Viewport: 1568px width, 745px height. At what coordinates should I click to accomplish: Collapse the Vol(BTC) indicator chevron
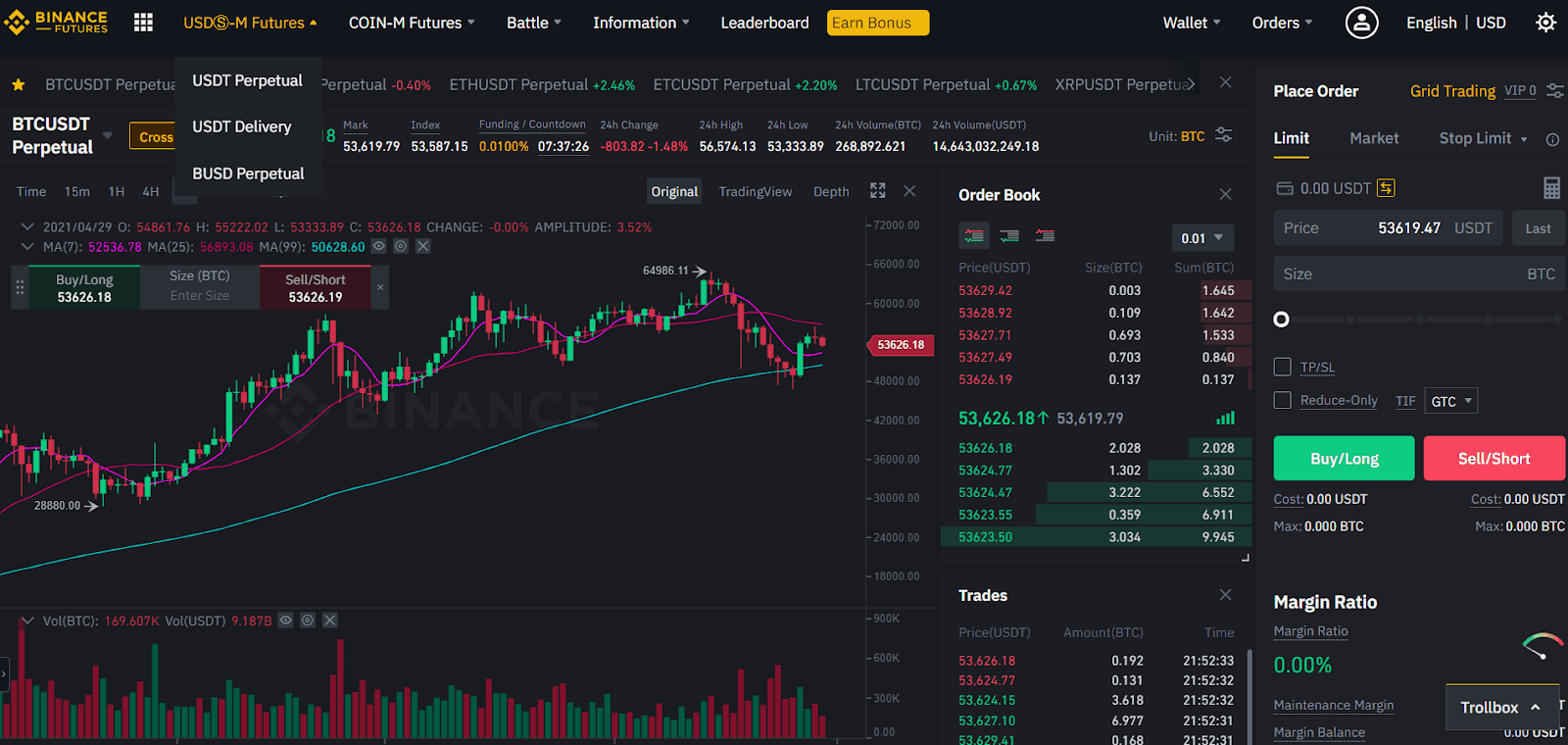27,621
